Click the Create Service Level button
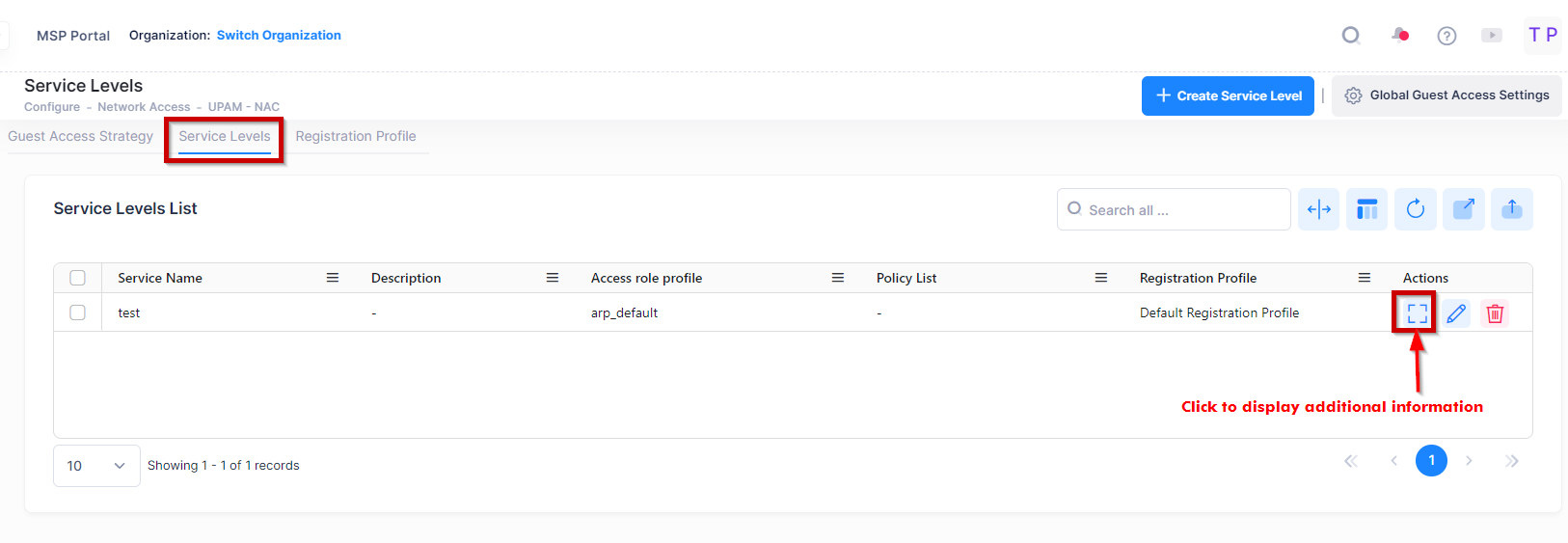 click(1228, 95)
